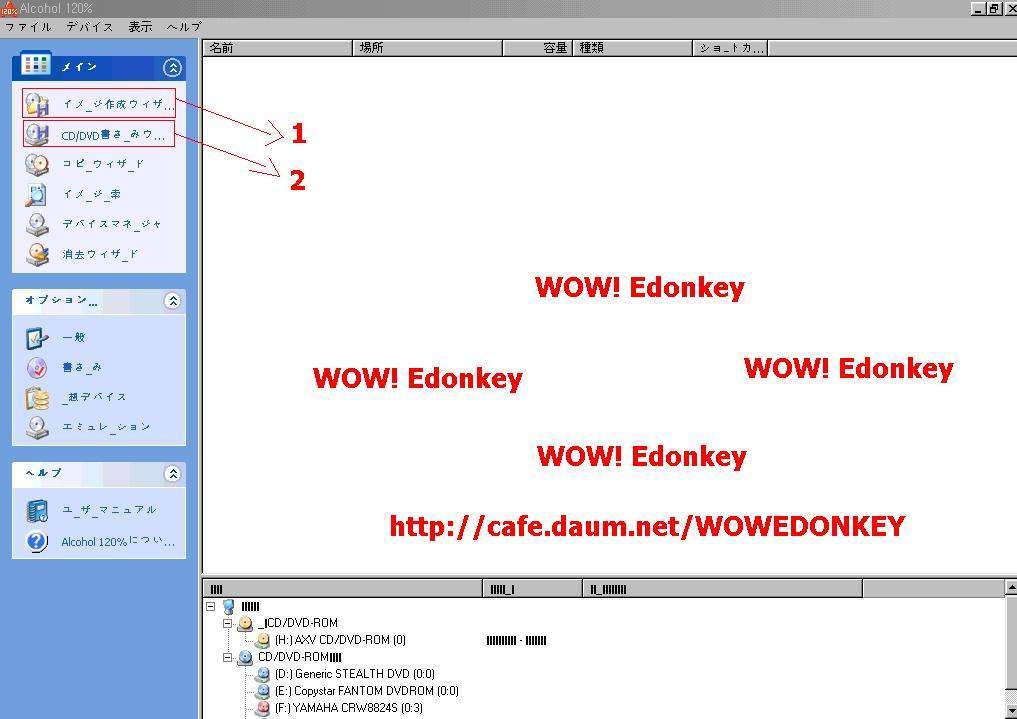This screenshot has height=719, width=1017.
Task: Select (F:) YAMAHA CRW8824S (0:3) text
Action: (x=348, y=708)
